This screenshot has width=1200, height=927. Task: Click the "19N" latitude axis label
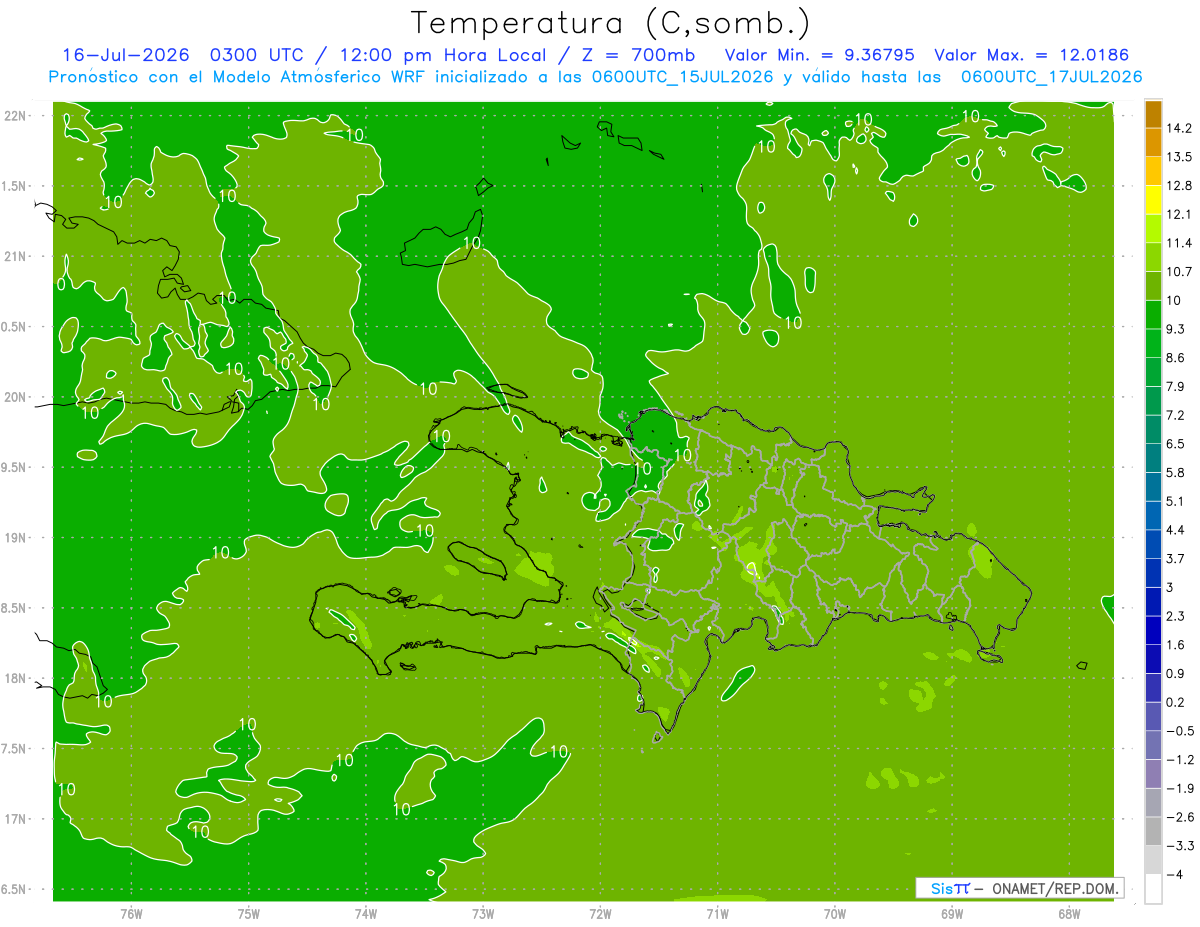click(14, 538)
